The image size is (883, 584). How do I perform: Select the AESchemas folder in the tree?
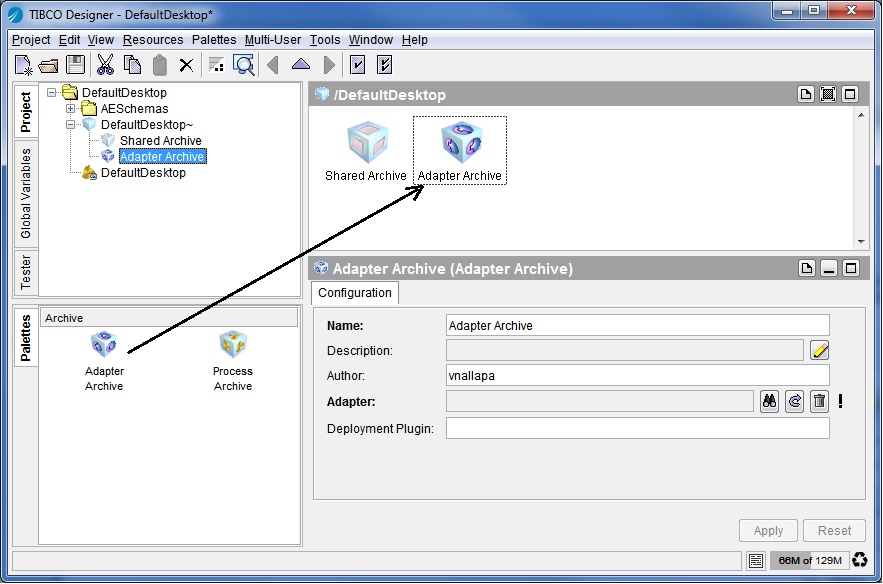point(135,109)
